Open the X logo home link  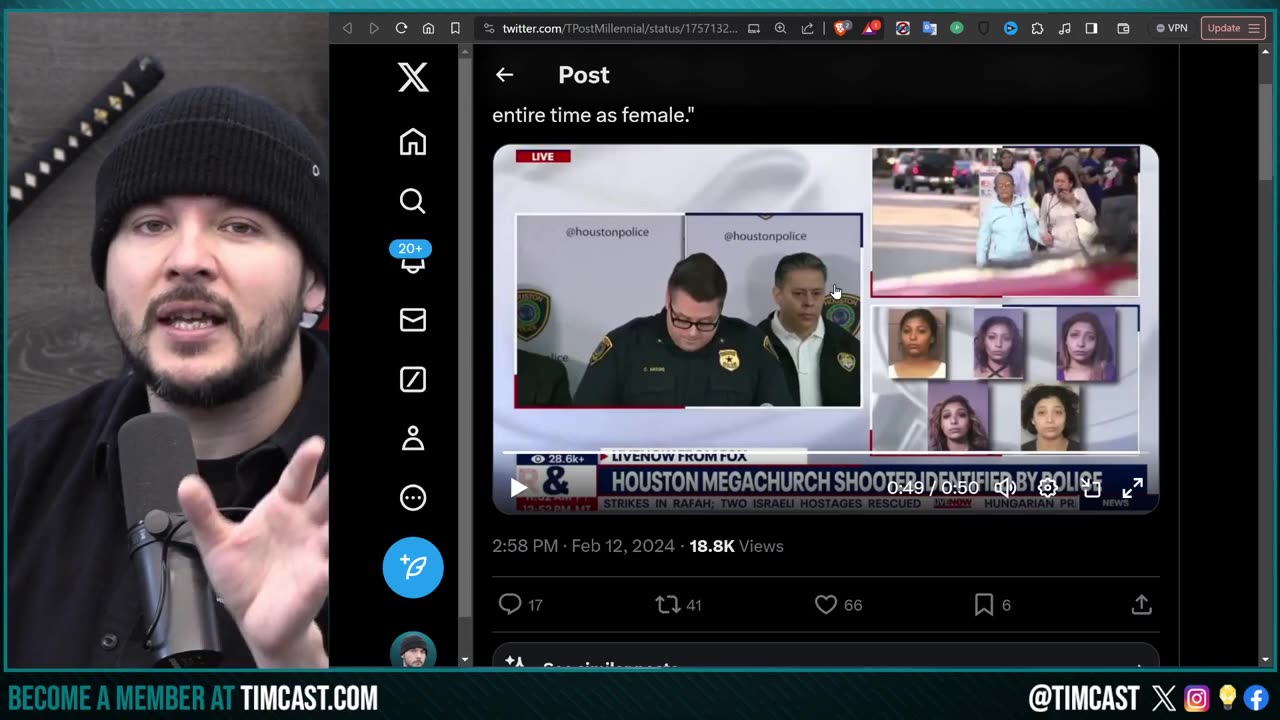click(413, 77)
